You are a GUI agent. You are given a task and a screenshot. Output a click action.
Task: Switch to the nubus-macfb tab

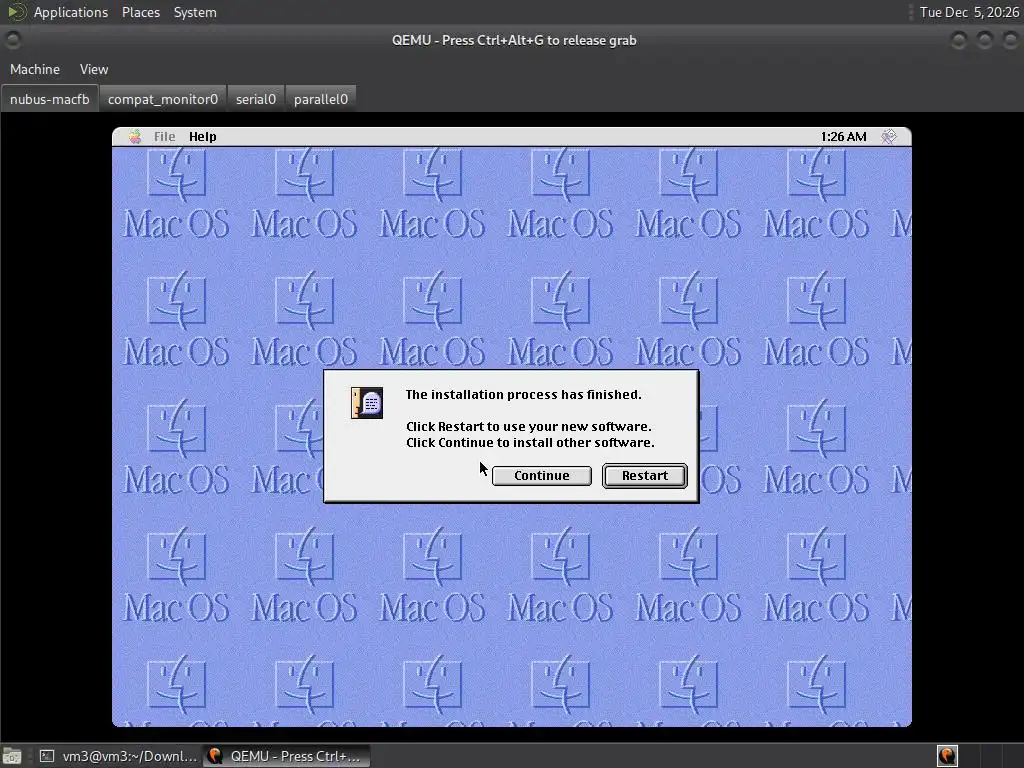coord(50,99)
